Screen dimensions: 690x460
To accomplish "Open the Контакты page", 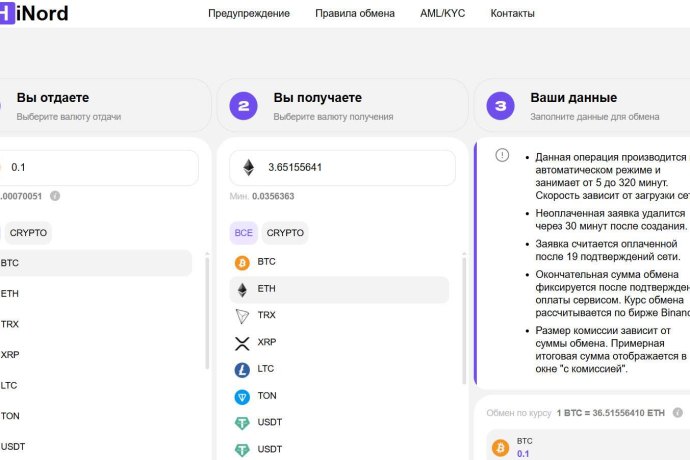I will [x=512, y=14].
